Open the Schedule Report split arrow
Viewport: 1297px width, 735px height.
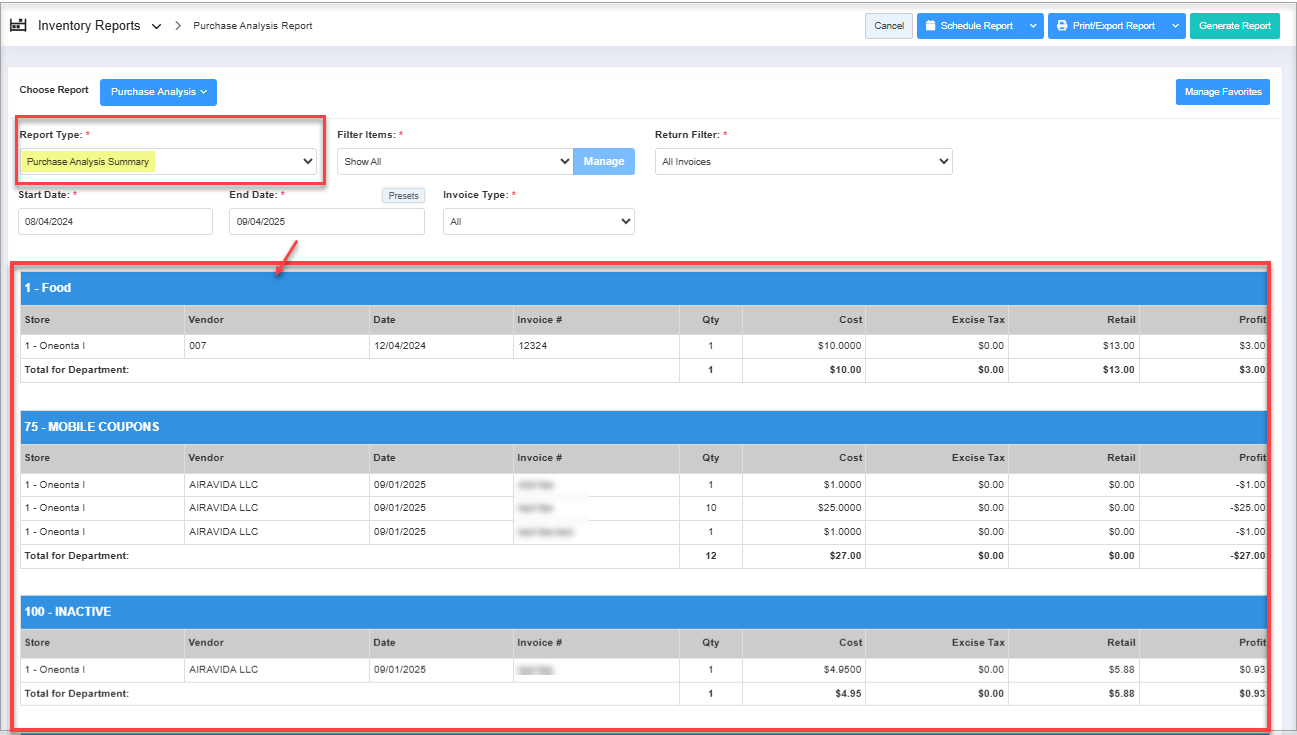[x=1032, y=26]
